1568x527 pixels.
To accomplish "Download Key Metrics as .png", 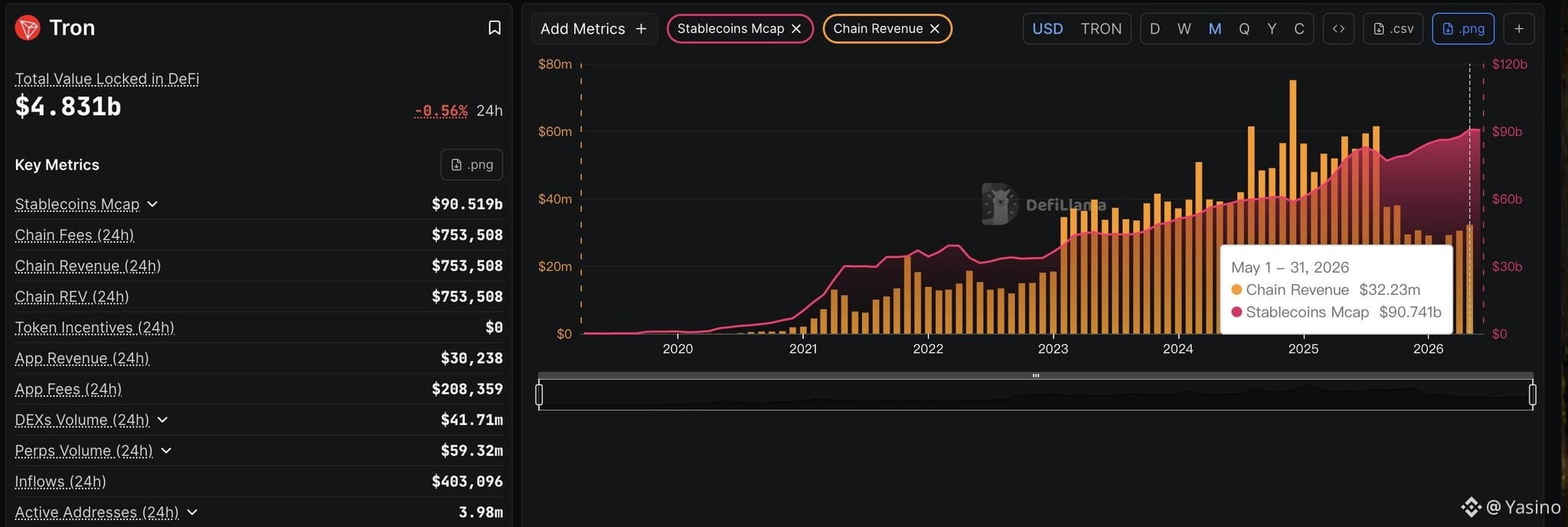I will (472, 165).
